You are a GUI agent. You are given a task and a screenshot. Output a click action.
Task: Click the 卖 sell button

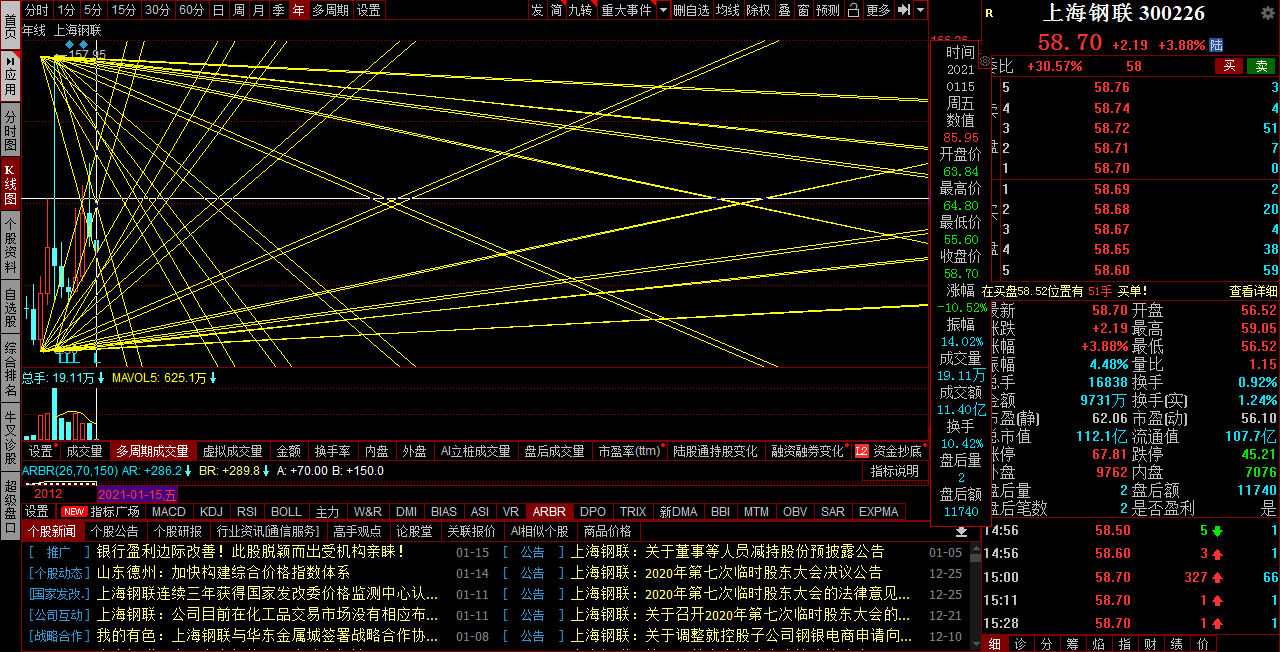pyautogui.click(x=1261, y=66)
